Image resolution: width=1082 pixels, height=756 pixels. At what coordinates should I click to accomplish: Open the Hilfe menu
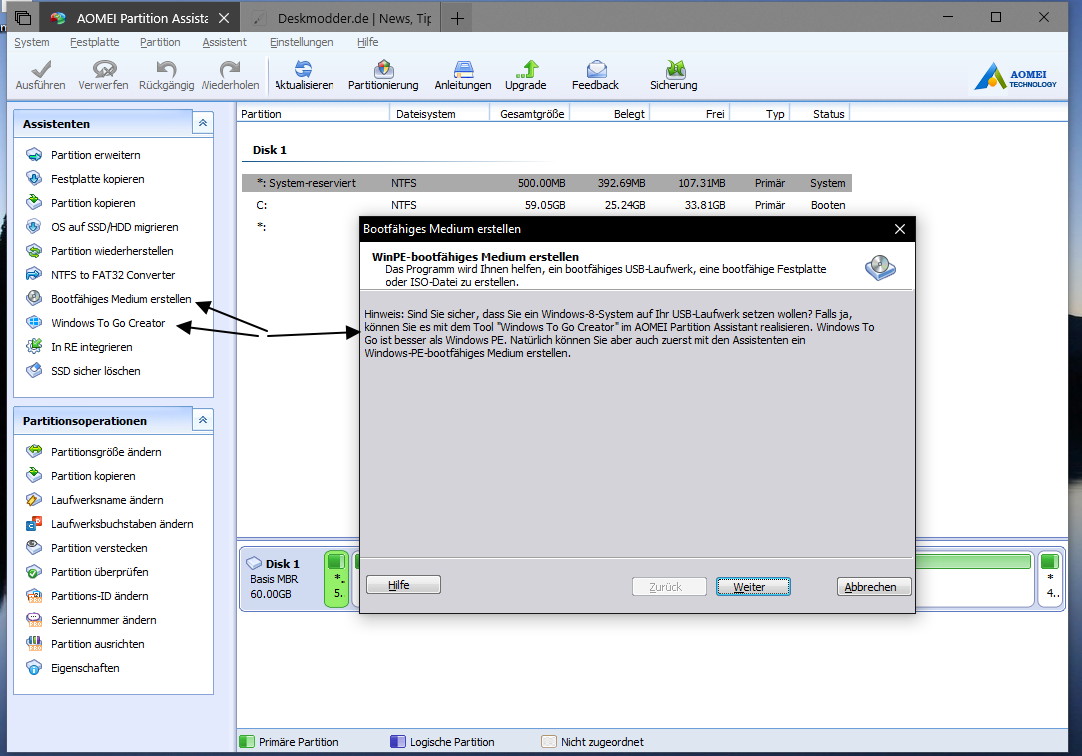click(368, 42)
